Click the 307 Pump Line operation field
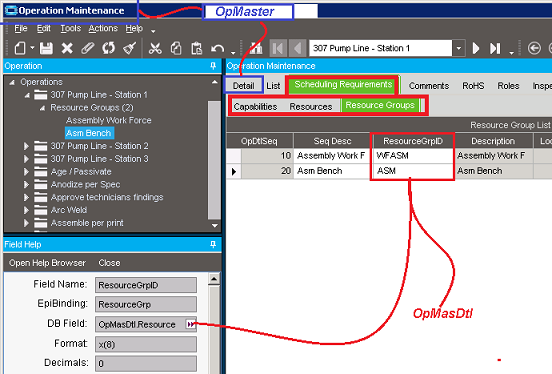 click(381, 48)
